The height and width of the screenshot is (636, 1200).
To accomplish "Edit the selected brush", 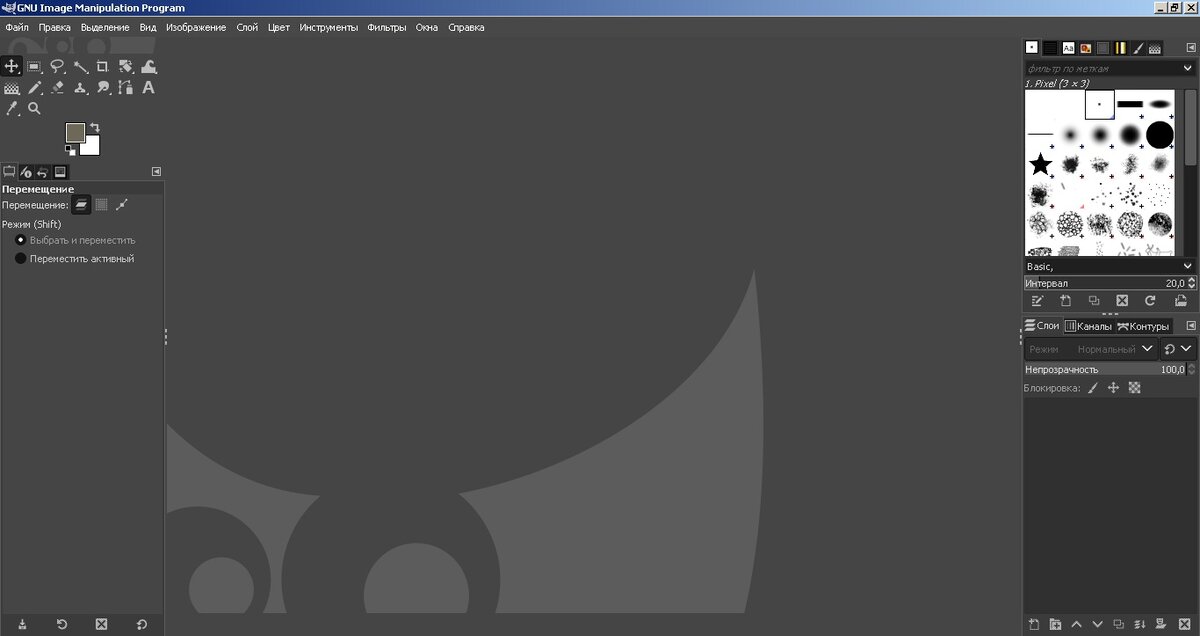I will click(x=1037, y=300).
